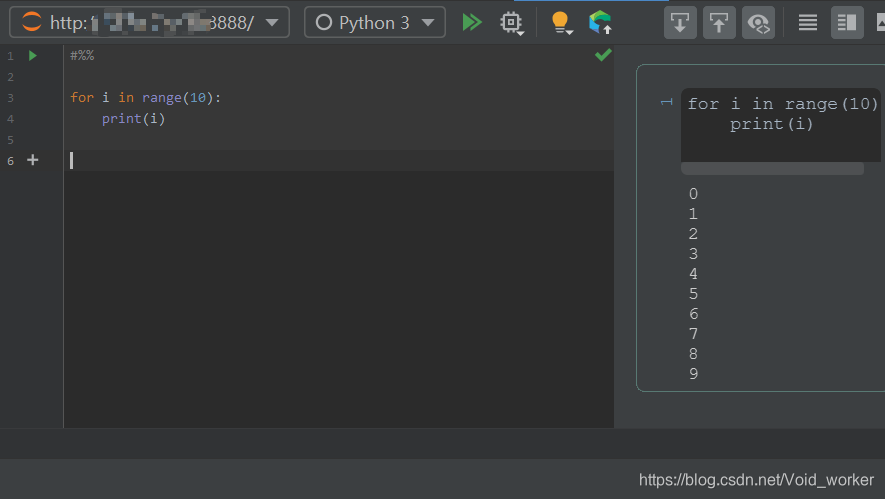Place cursor on empty line 6
This screenshot has height=499, width=885.
tap(339, 160)
